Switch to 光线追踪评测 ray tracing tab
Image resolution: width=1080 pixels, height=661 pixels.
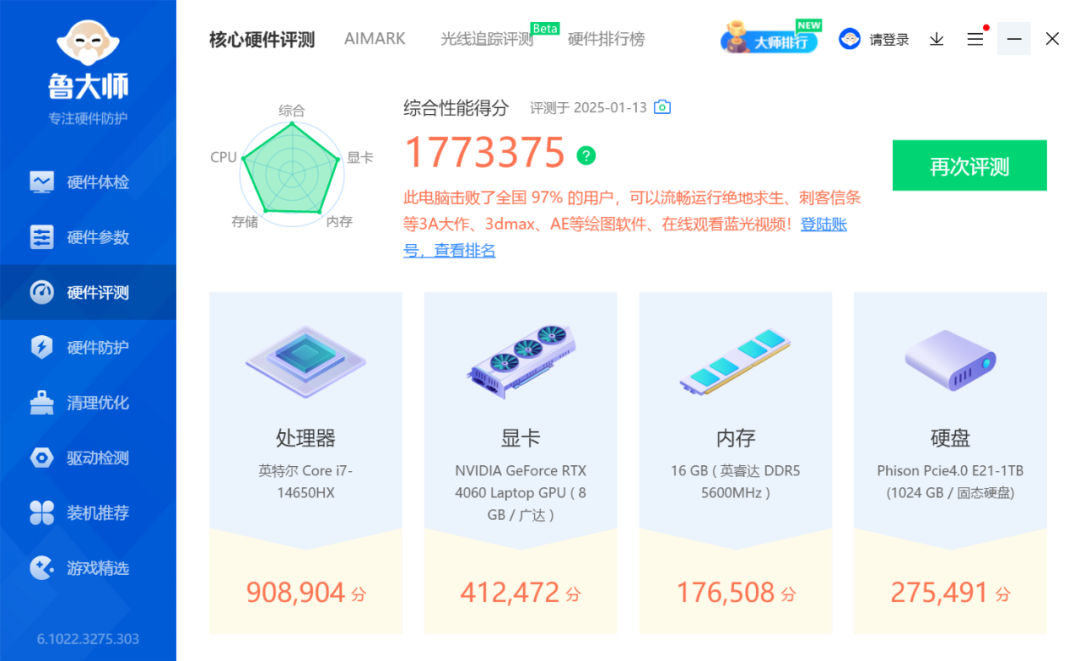pyautogui.click(x=487, y=39)
